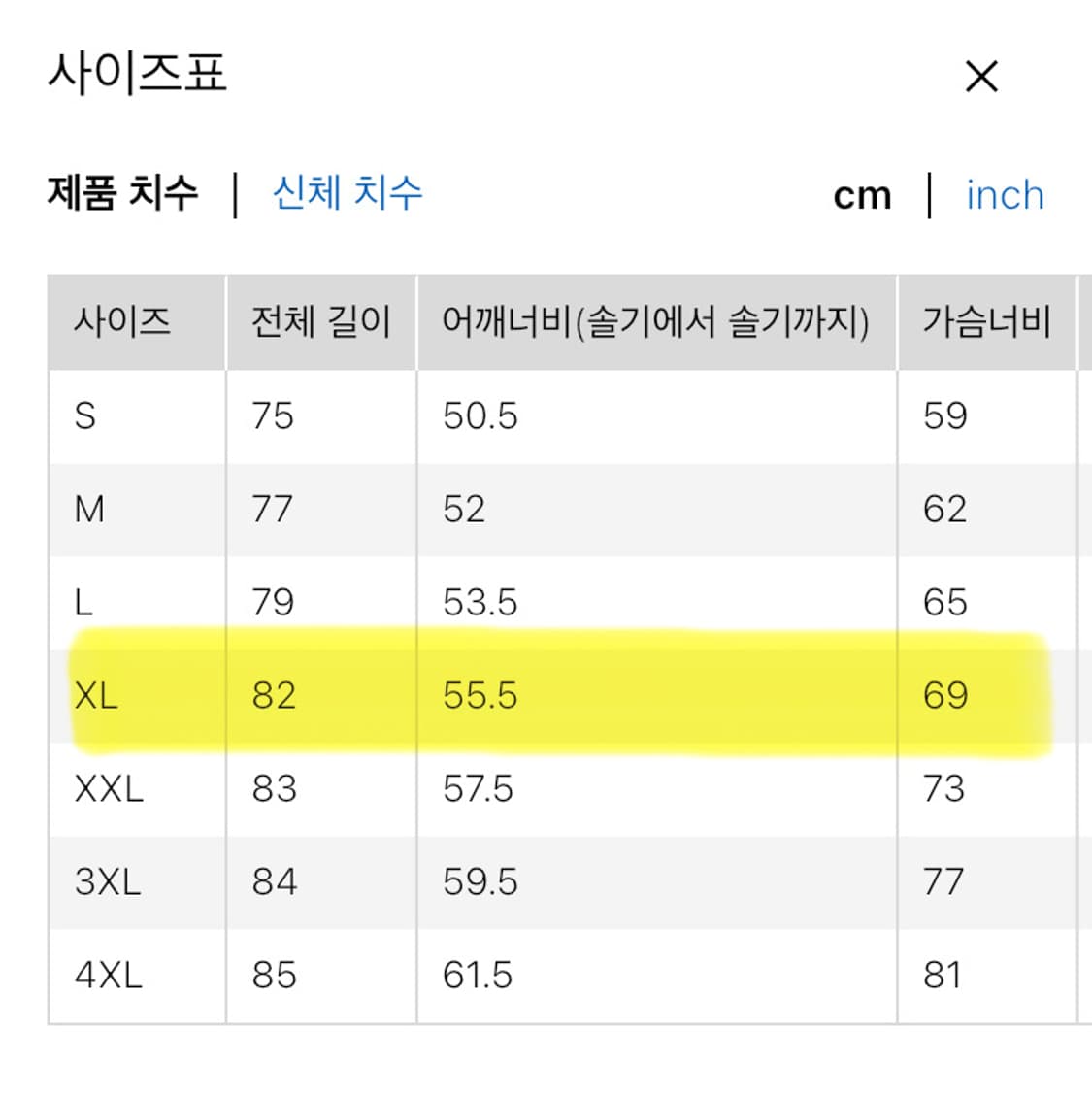Switch measurements to inch units

coord(1005,195)
